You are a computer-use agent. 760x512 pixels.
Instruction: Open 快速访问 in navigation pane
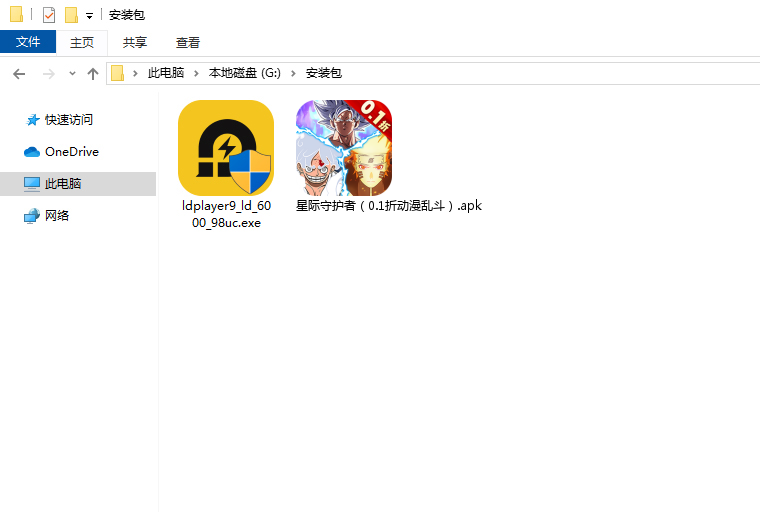69,119
